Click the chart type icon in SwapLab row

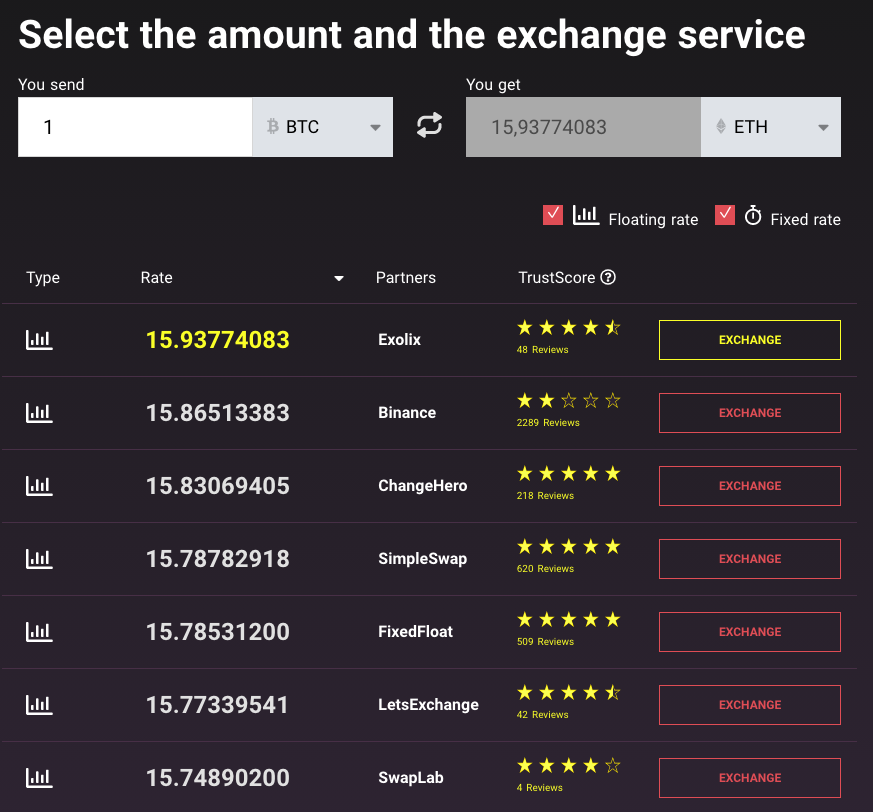tap(39, 777)
